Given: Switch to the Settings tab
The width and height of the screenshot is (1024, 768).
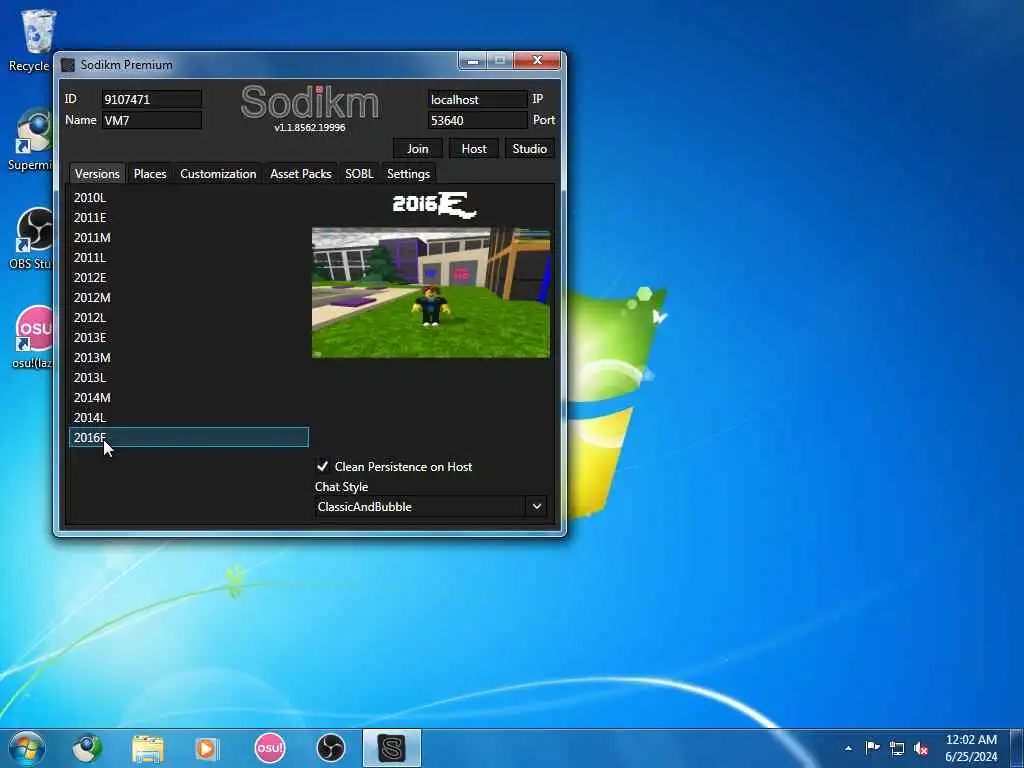Looking at the screenshot, I should [408, 174].
